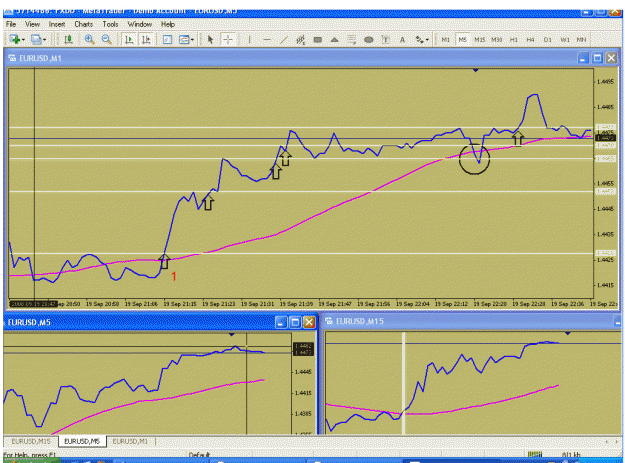The width and height of the screenshot is (625, 463).
Task: Expand the Arrows dropdown arrow
Action: 427,40
